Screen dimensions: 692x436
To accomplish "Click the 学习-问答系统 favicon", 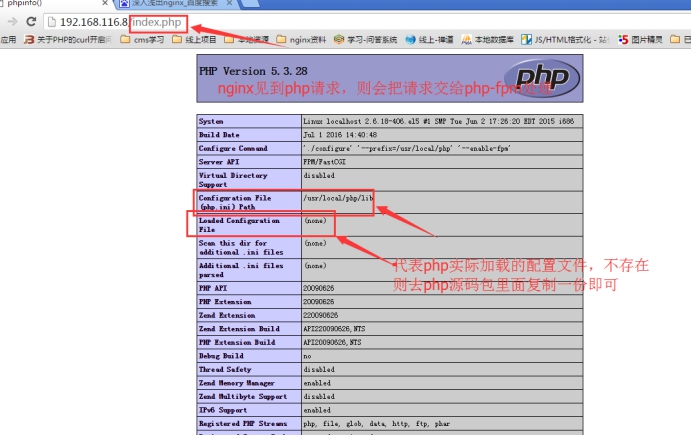I will 338,40.
